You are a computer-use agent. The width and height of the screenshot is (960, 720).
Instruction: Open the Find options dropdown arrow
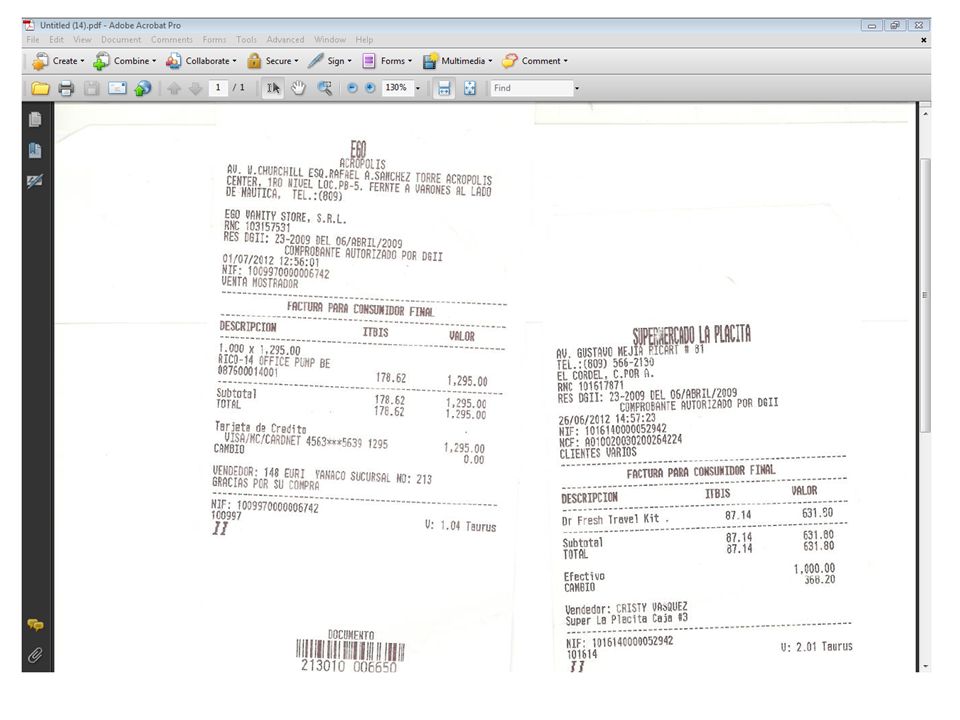click(577, 88)
